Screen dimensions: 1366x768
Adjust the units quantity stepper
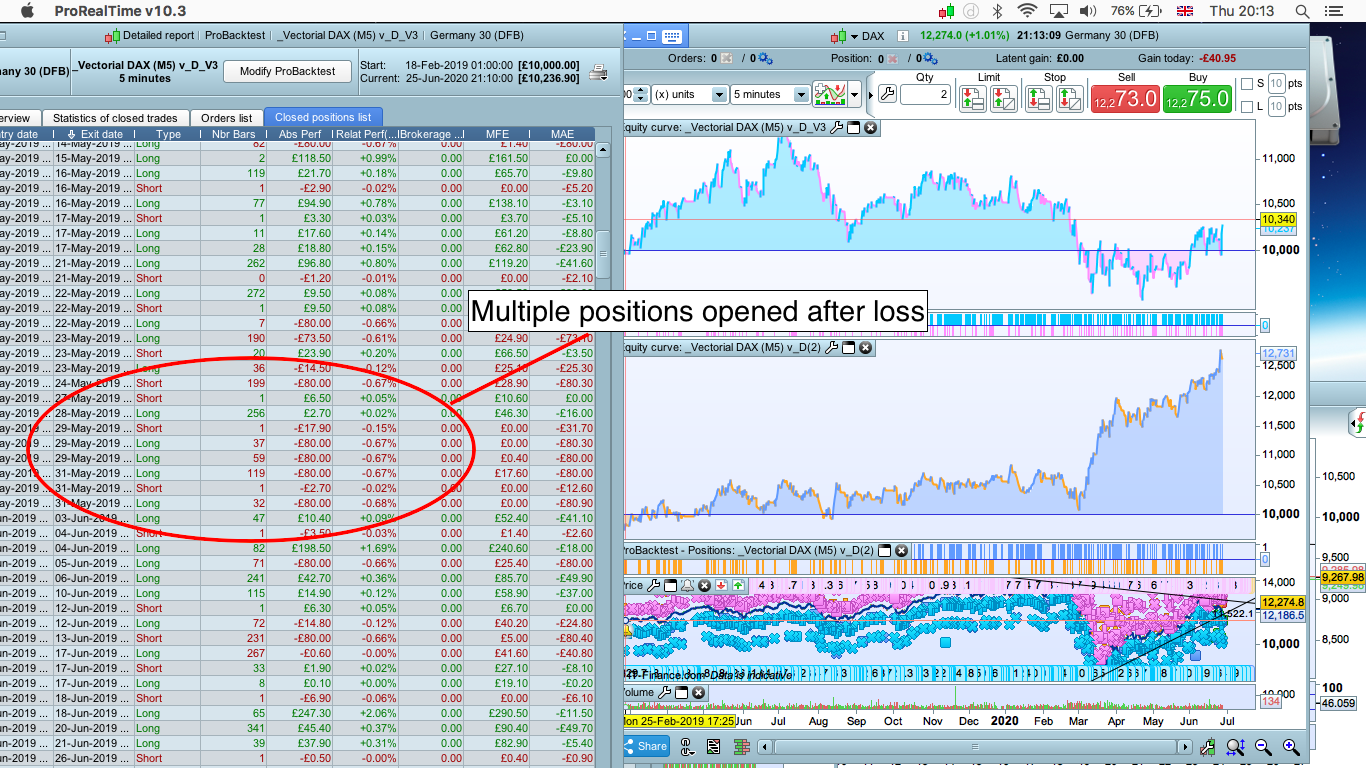tap(640, 95)
